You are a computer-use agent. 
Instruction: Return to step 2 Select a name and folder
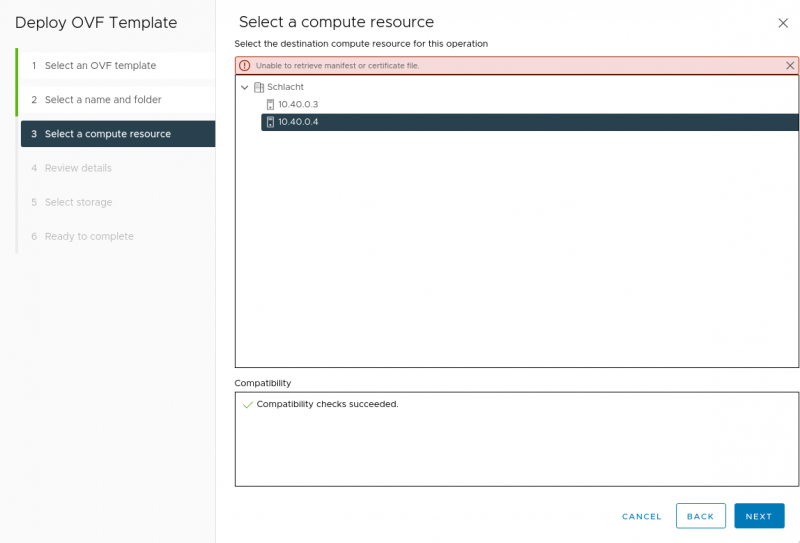[x=102, y=100]
